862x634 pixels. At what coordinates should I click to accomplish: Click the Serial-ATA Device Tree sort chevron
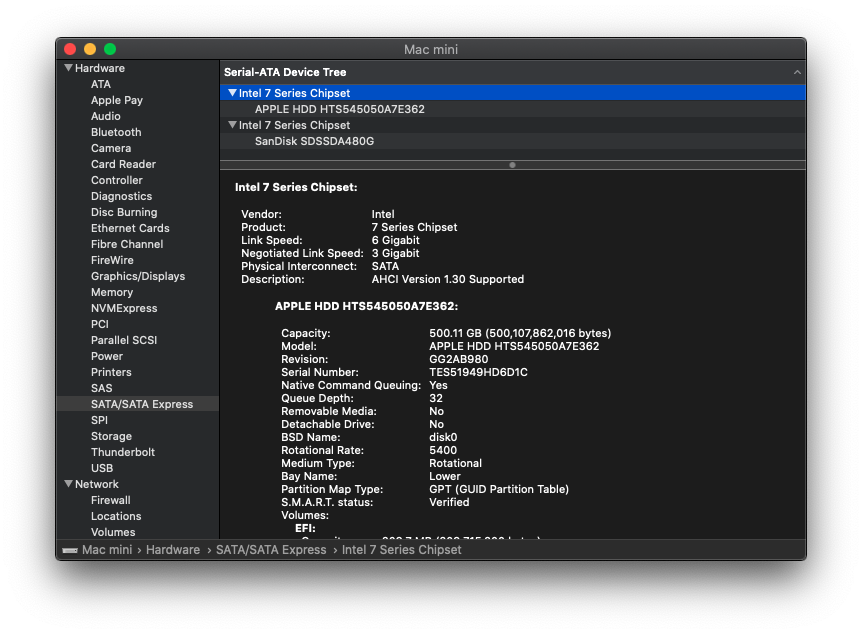pos(797,72)
